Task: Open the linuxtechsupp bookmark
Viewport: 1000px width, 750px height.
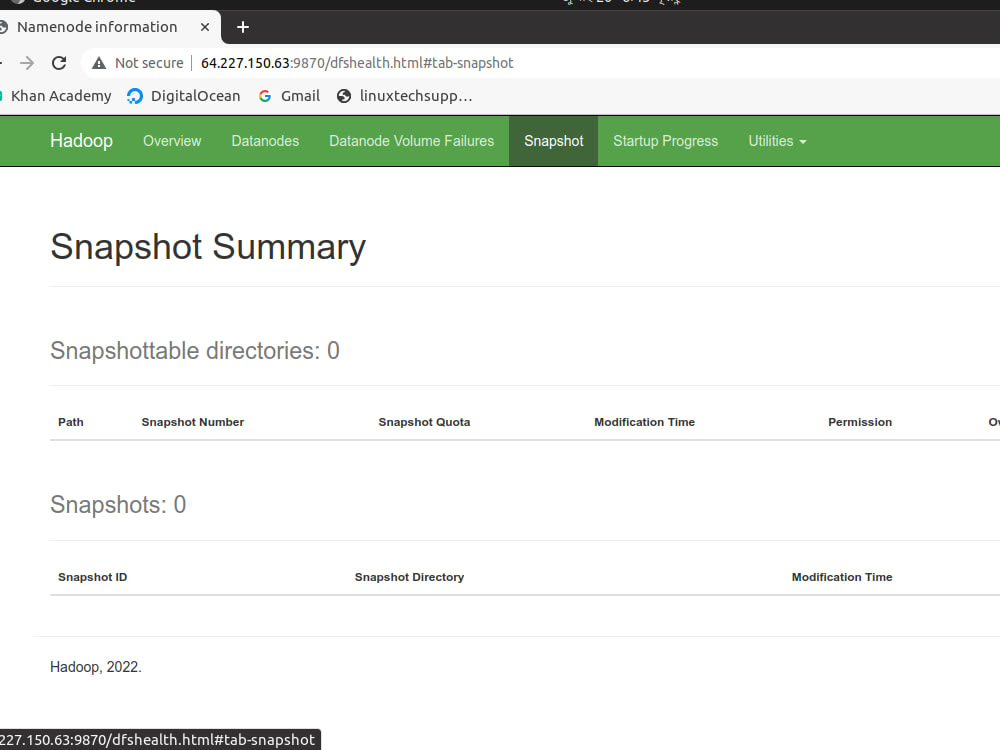Action: coord(405,96)
